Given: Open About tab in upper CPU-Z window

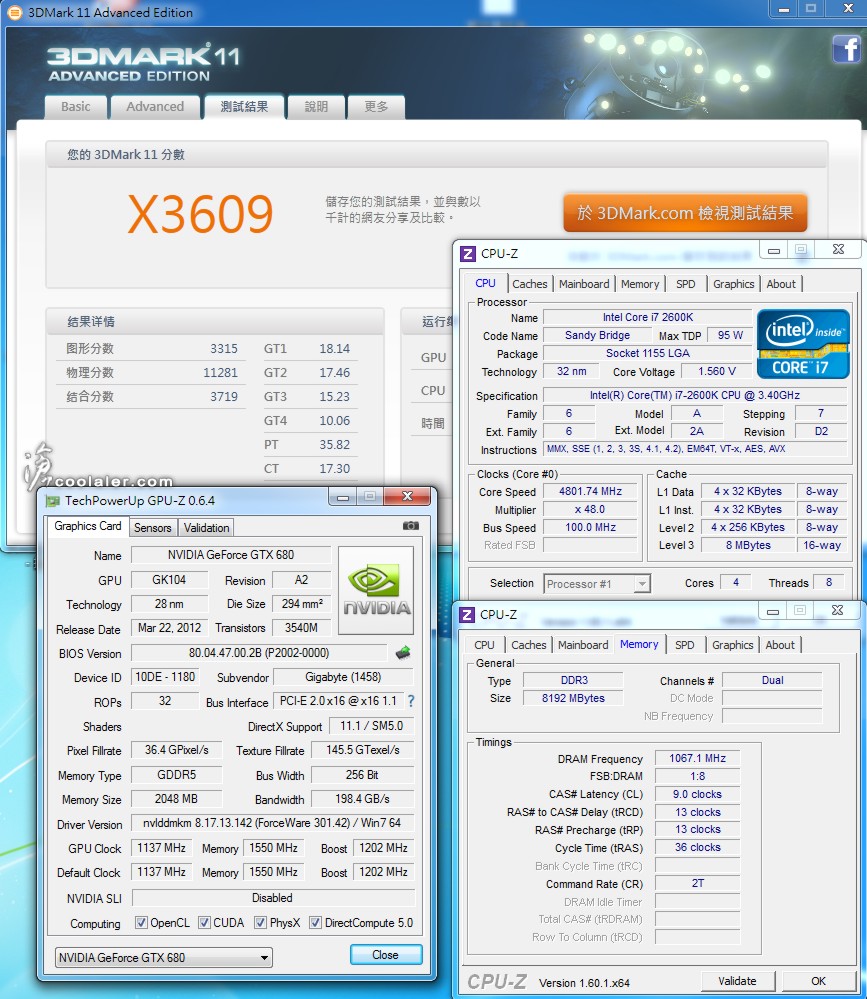Looking at the screenshot, I should 781,284.
